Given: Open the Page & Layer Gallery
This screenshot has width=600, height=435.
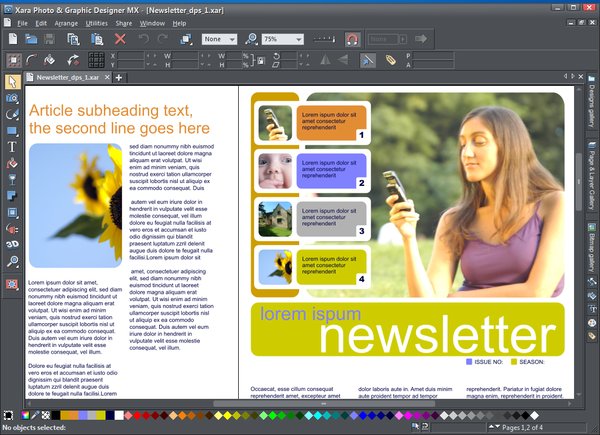Looking at the screenshot, I should (x=592, y=176).
